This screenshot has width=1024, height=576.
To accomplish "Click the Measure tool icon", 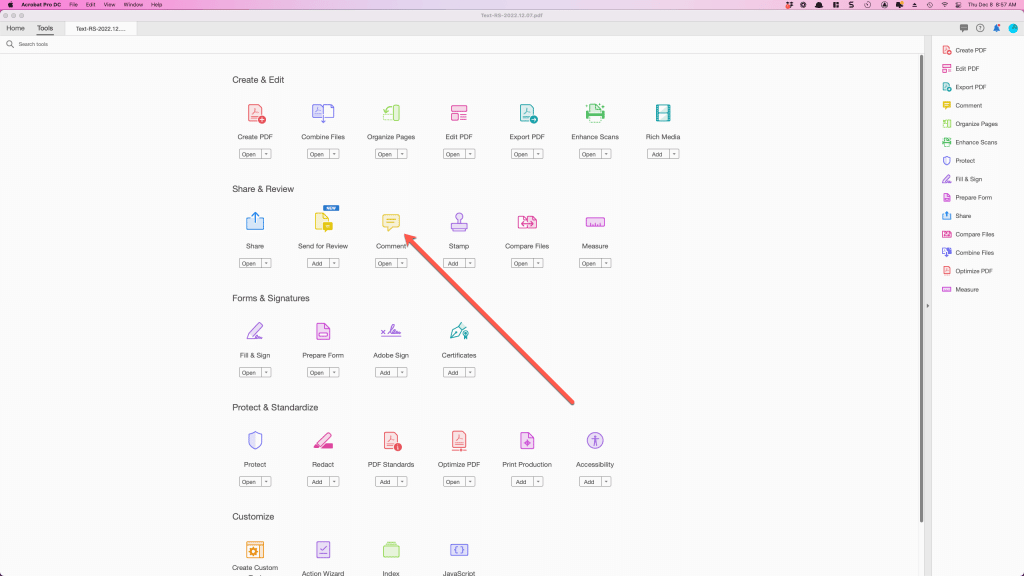I will pos(595,222).
